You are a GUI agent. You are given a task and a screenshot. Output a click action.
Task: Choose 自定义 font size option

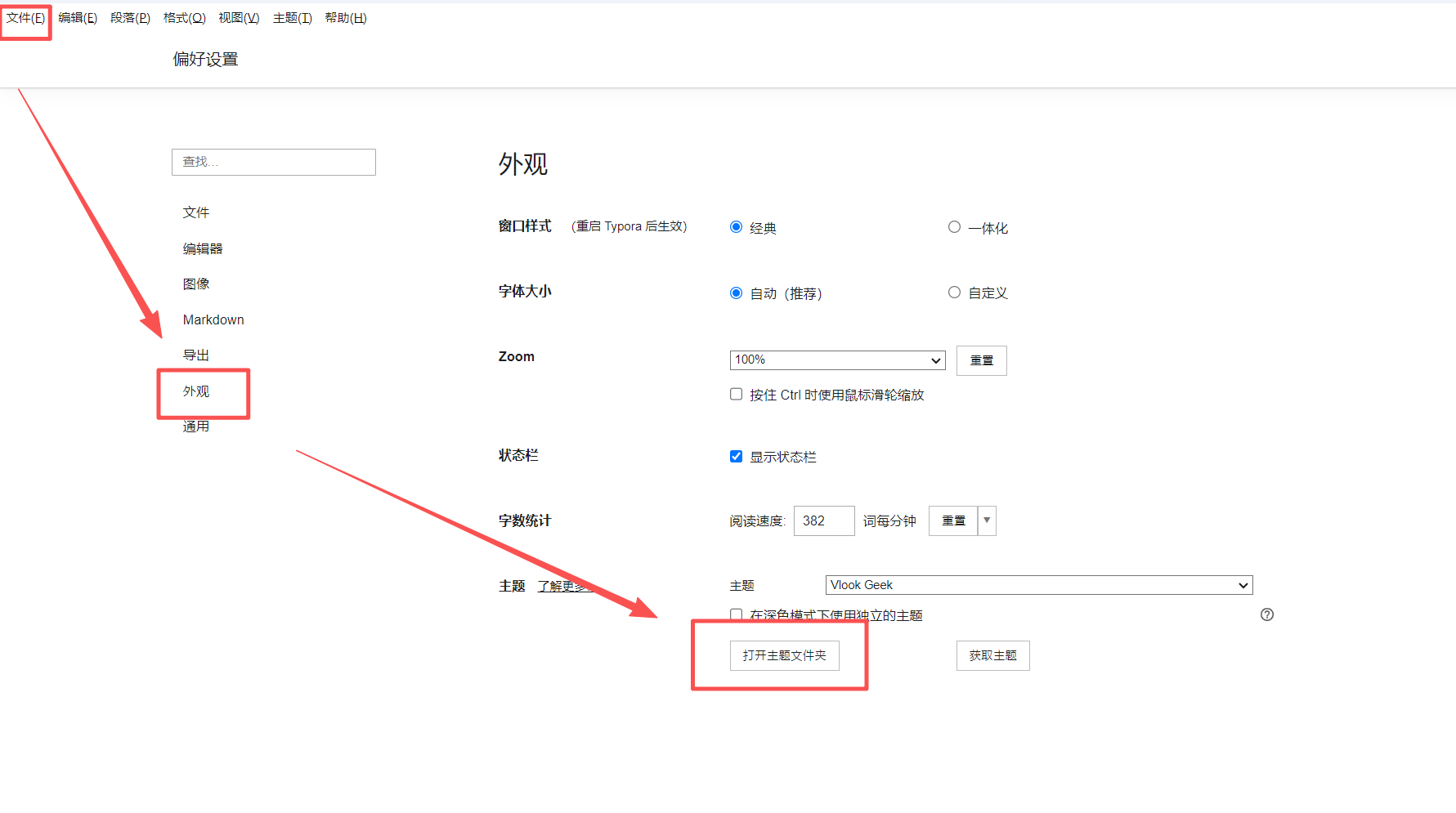[954, 293]
